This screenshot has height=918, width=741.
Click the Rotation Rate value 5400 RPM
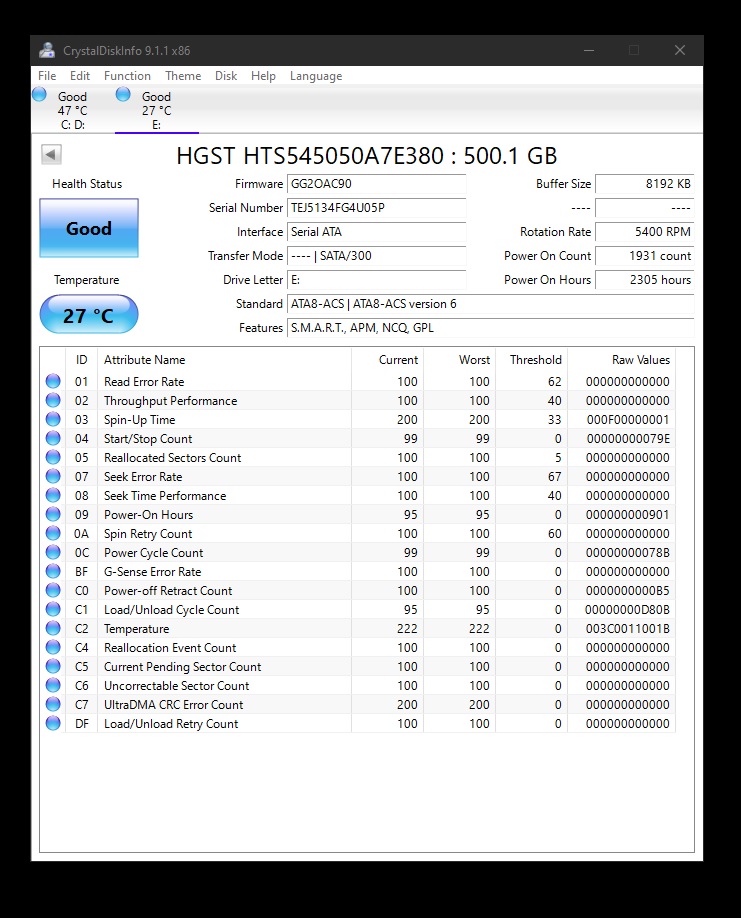[x=644, y=232]
